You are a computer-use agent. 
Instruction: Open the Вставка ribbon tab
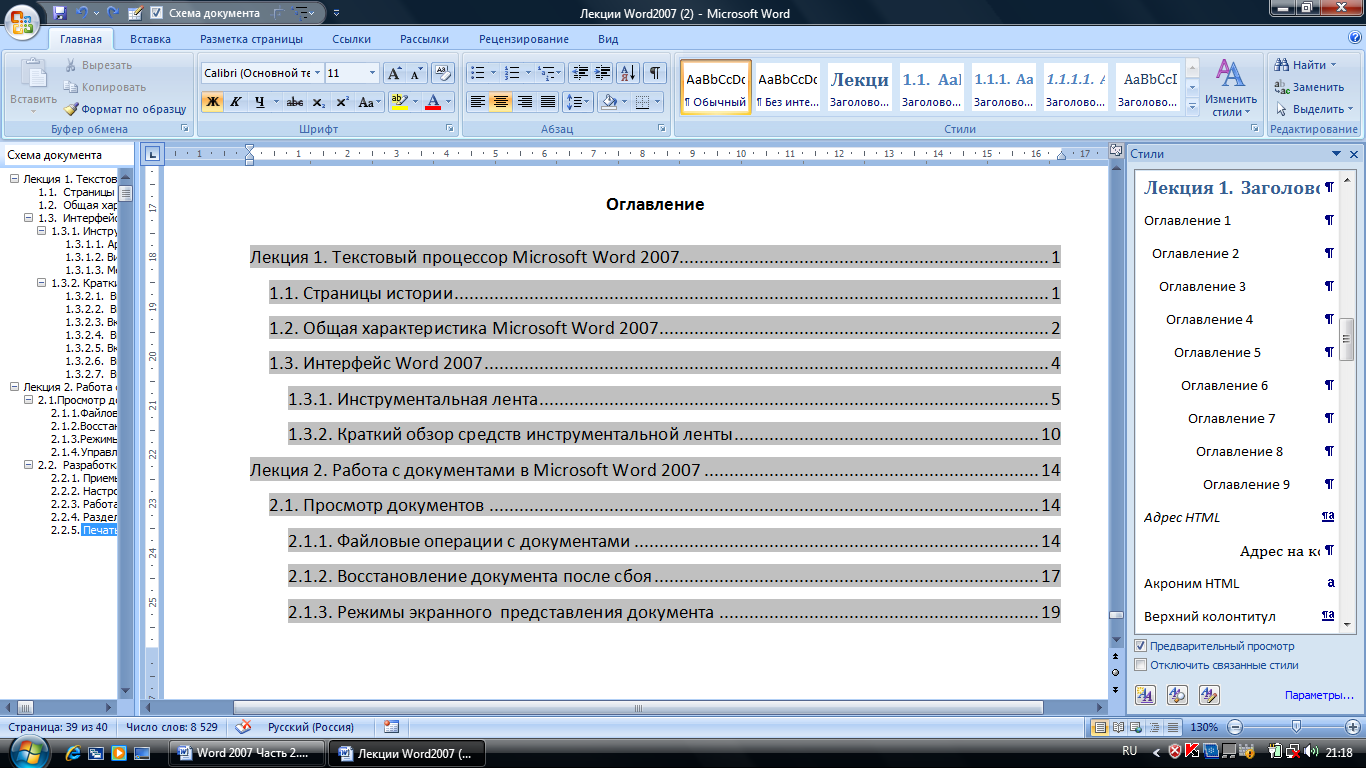[x=150, y=39]
